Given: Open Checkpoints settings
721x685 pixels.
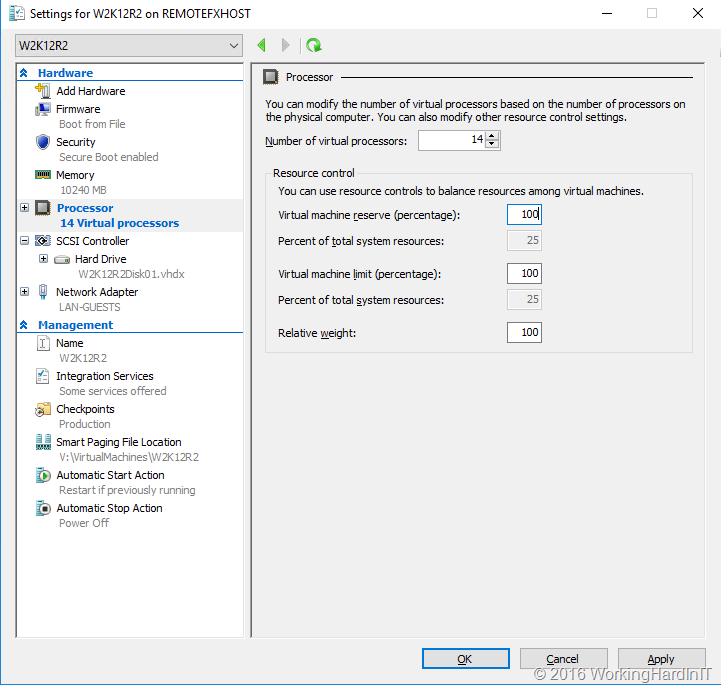Looking at the screenshot, I should [x=86, y=409].
